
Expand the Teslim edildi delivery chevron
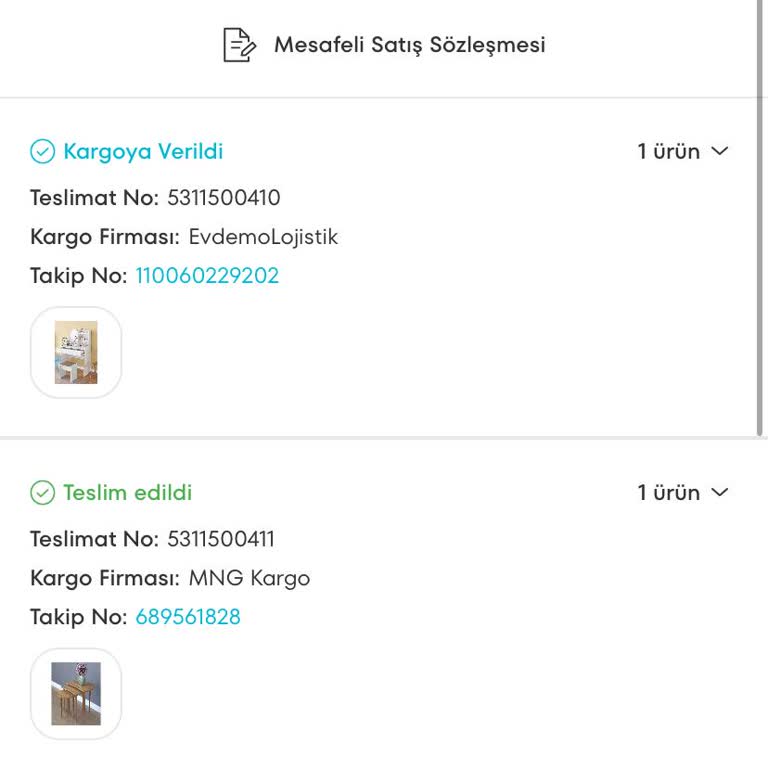720,493
